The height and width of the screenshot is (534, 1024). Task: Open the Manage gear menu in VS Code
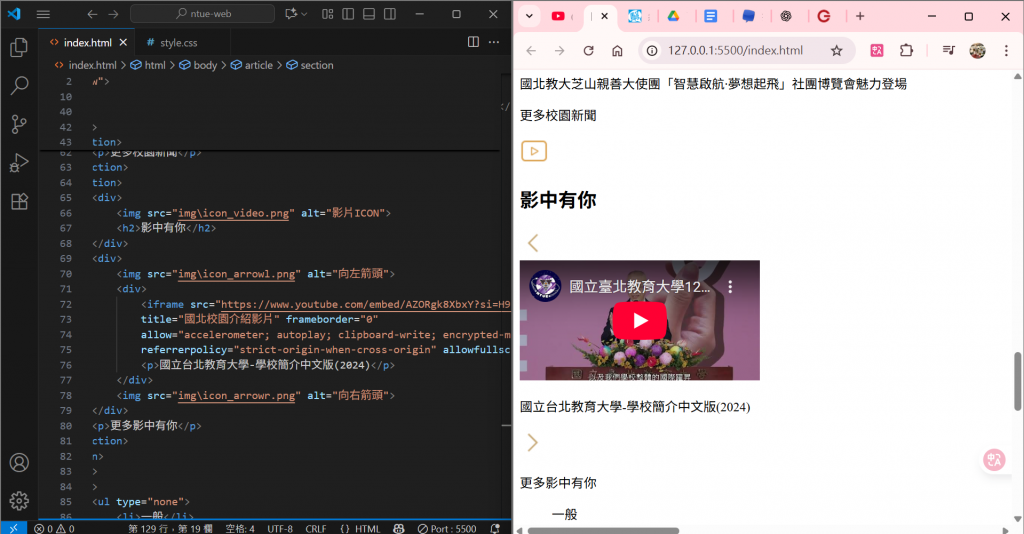pos(19,501)
